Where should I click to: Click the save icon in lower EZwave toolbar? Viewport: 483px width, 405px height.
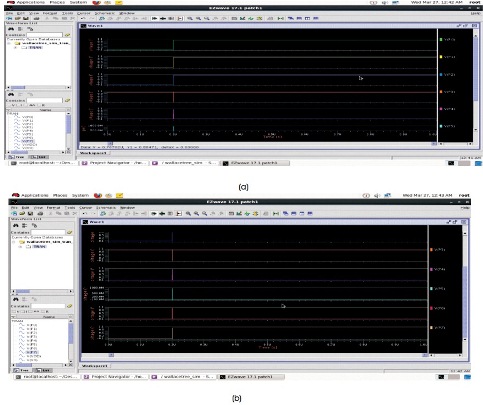[30, 214]
